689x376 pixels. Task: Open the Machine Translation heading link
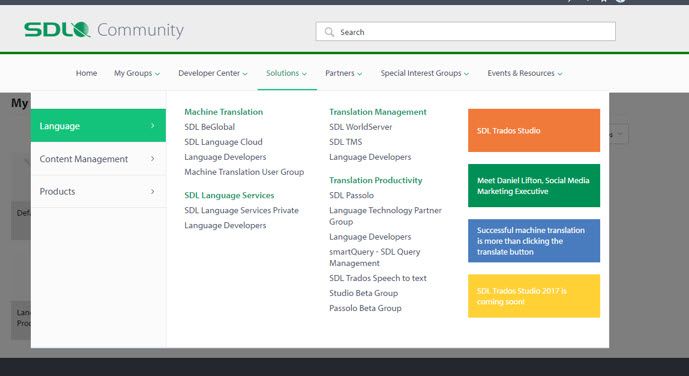pos(224,112)
